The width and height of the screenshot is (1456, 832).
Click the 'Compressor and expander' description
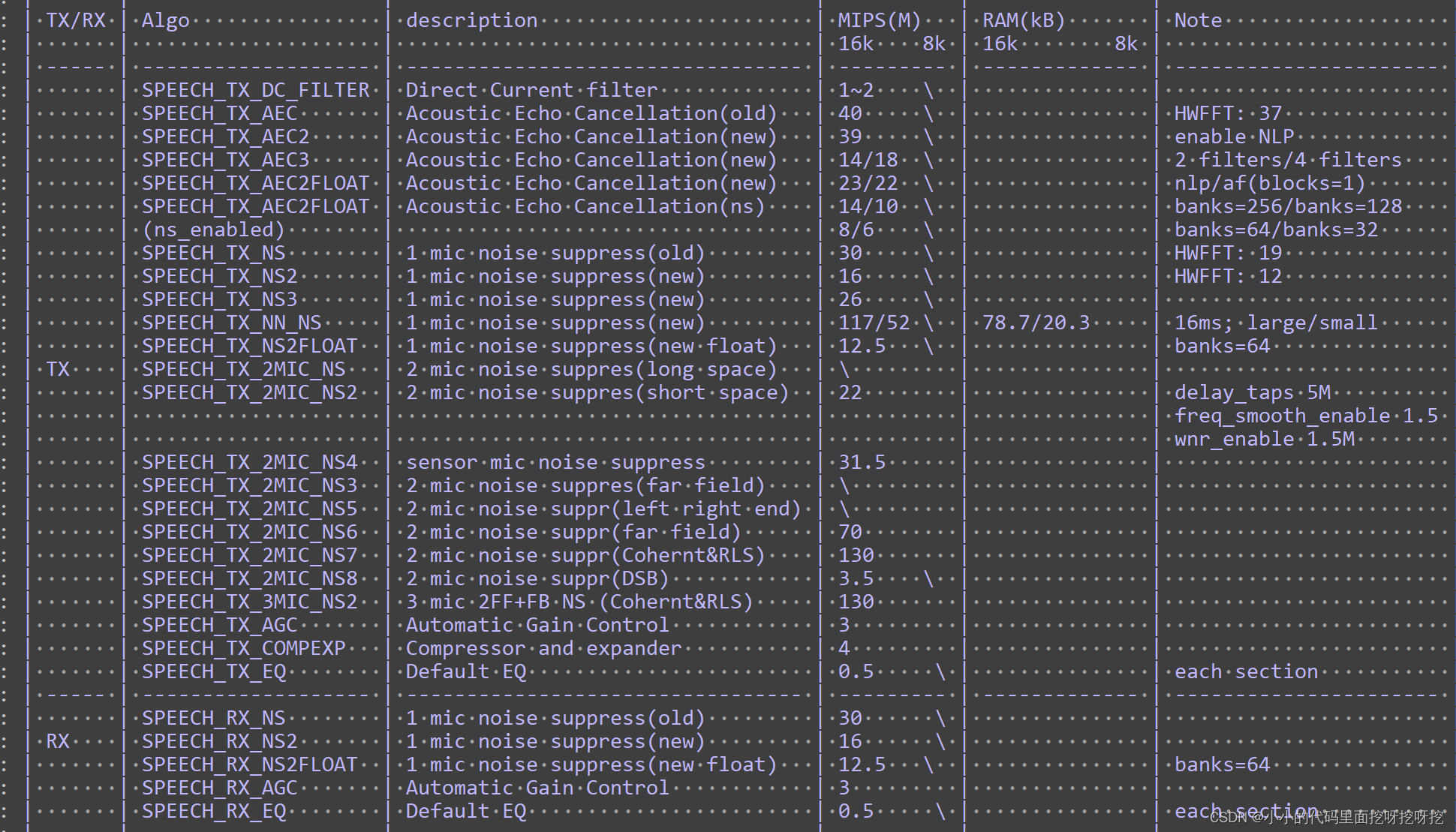click(x=543, y=648)
